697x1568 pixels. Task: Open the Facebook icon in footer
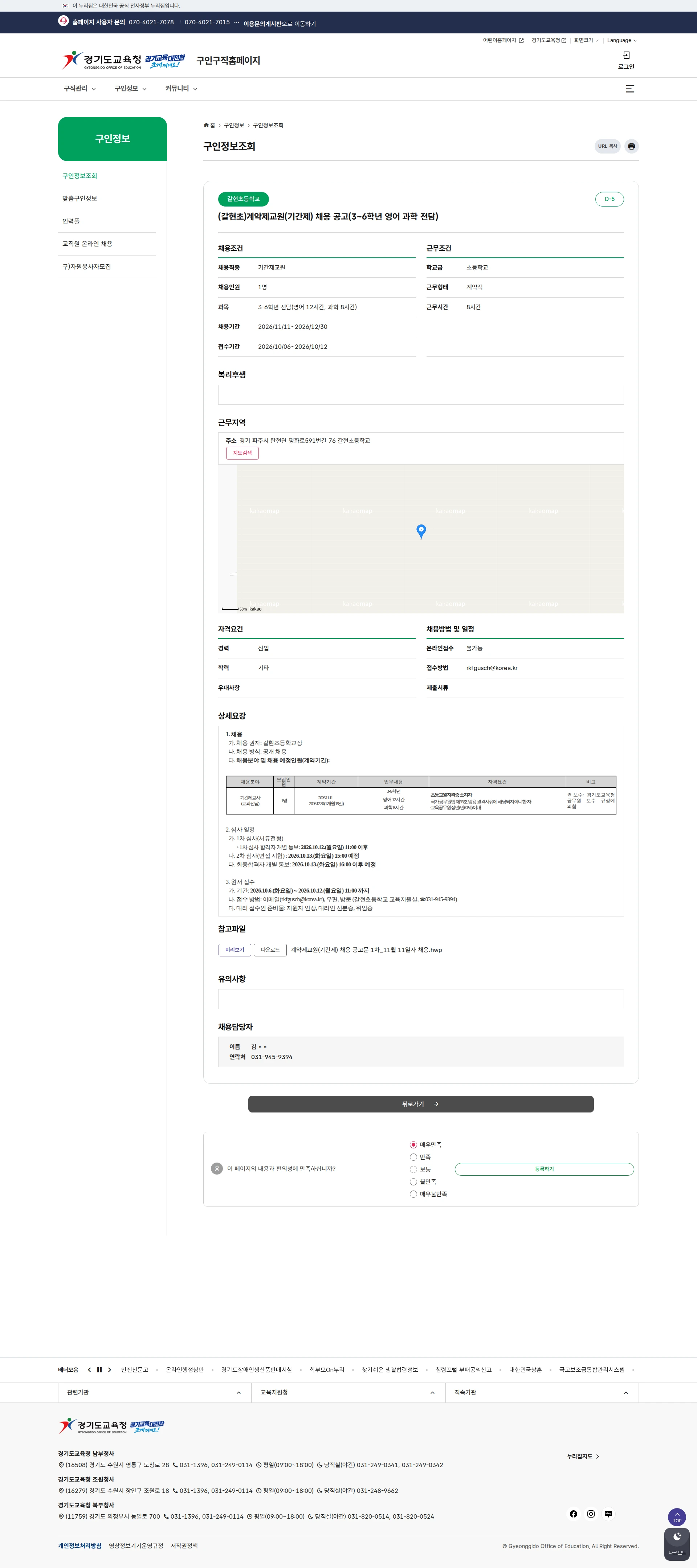574,1514
